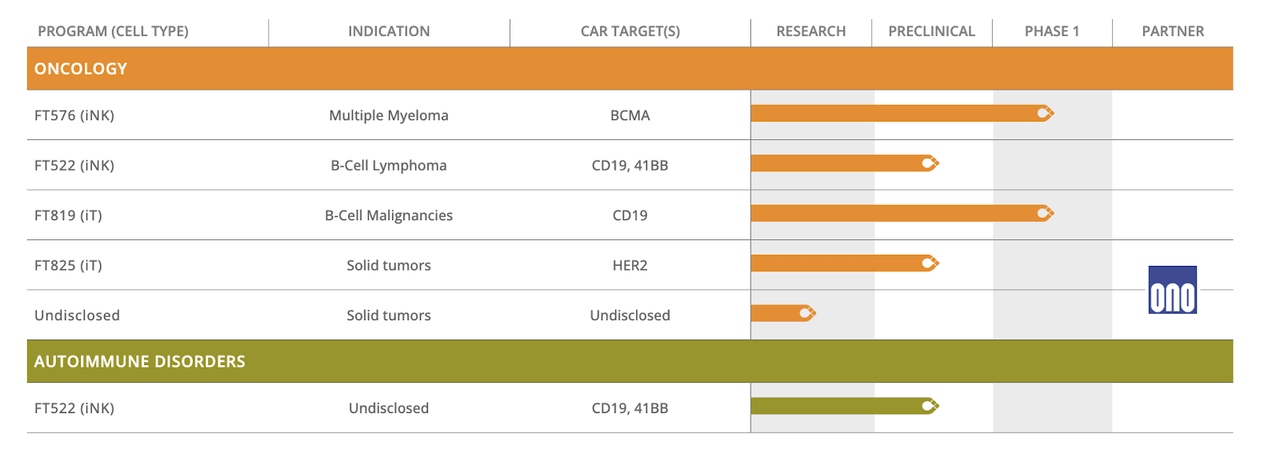Click the B-Cell Malignancies indication cell
The height and width of the screenshot is (450, 1280).
point(389,215)
